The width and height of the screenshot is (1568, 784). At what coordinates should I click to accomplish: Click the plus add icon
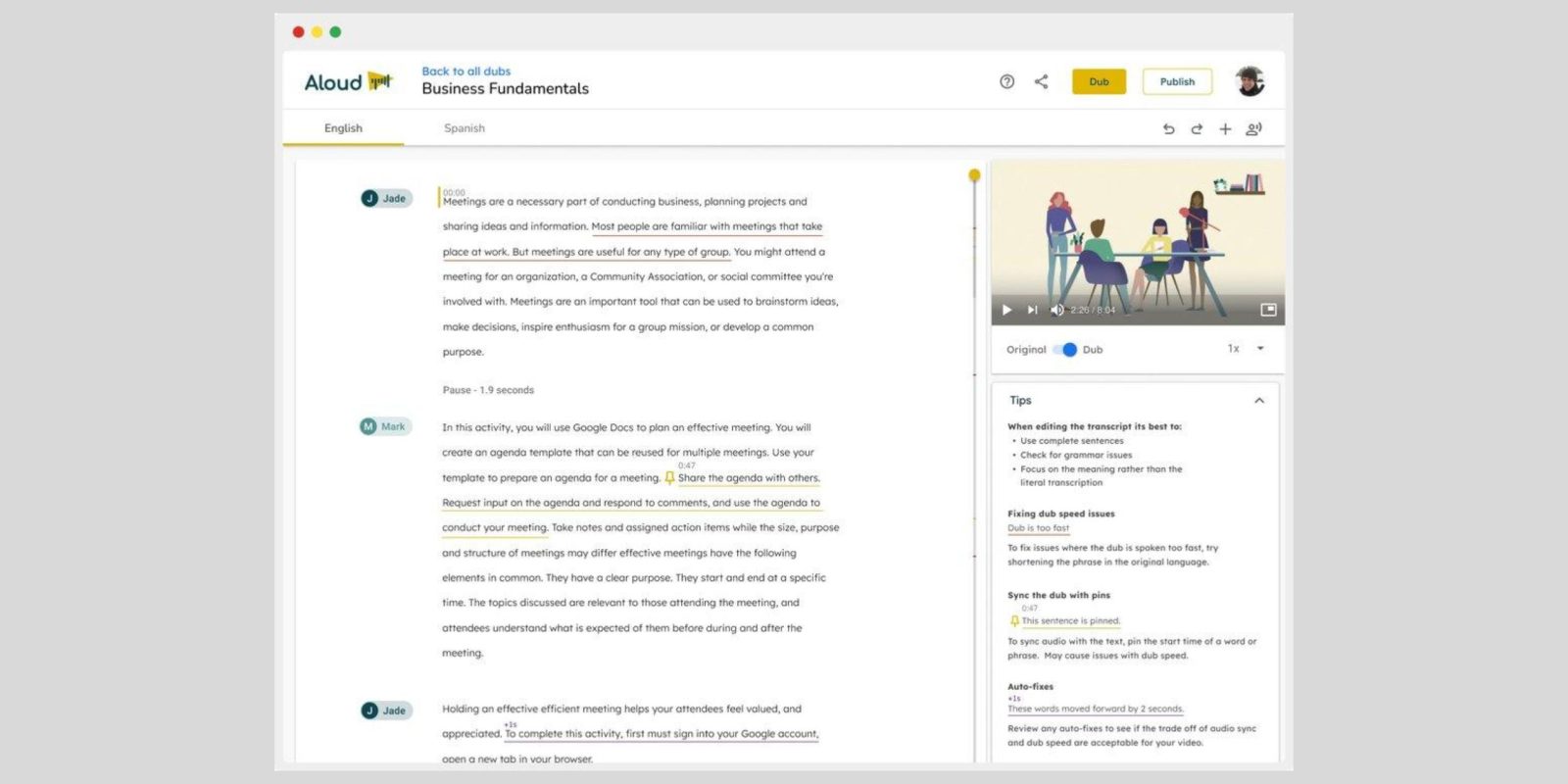pos(1225,129)
